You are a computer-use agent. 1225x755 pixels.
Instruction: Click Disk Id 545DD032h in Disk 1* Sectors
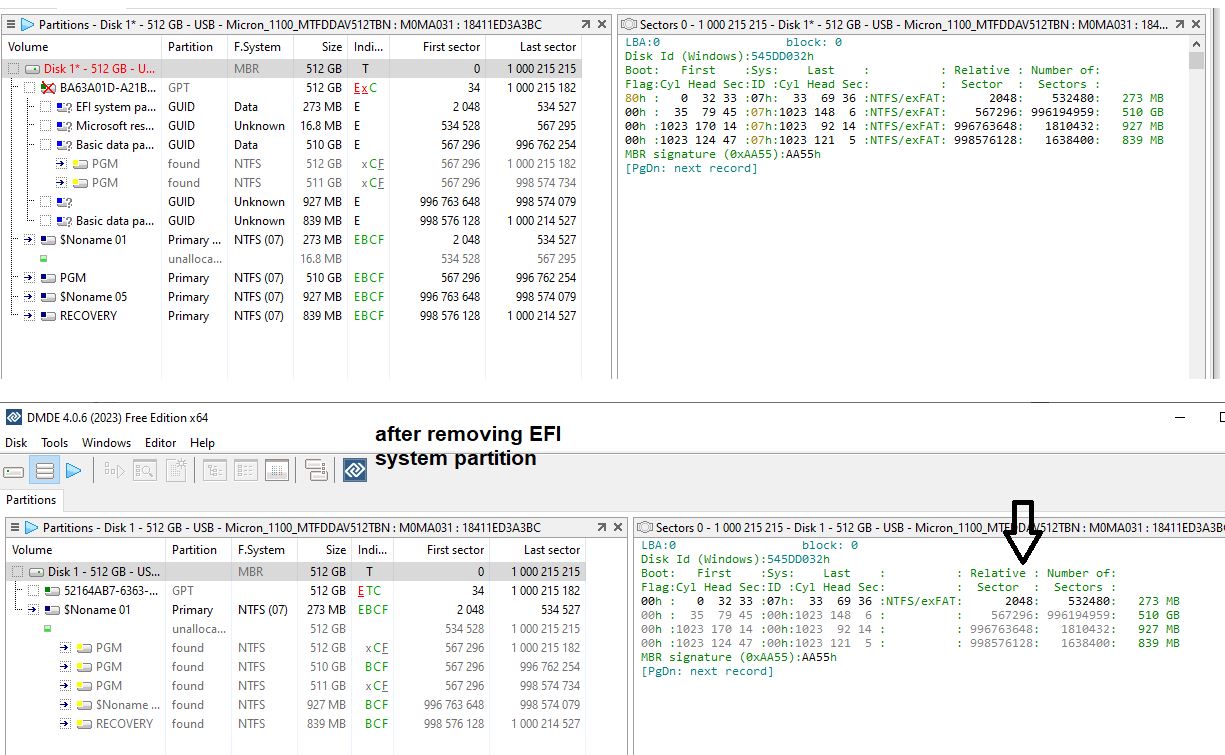[x=719, y=56]
